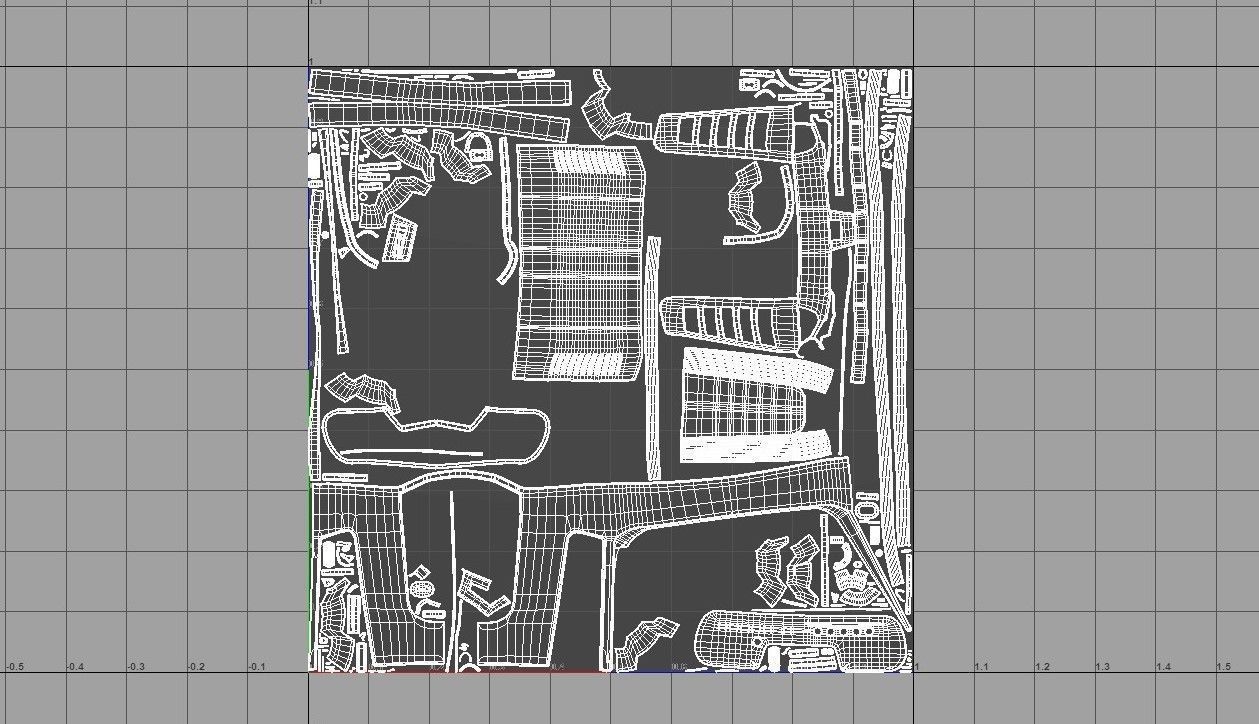The width and height of the screenshot is (1259, 724).
Task: Select the large ribbed rectangular UV shell in center
Action: coord(578,262)
